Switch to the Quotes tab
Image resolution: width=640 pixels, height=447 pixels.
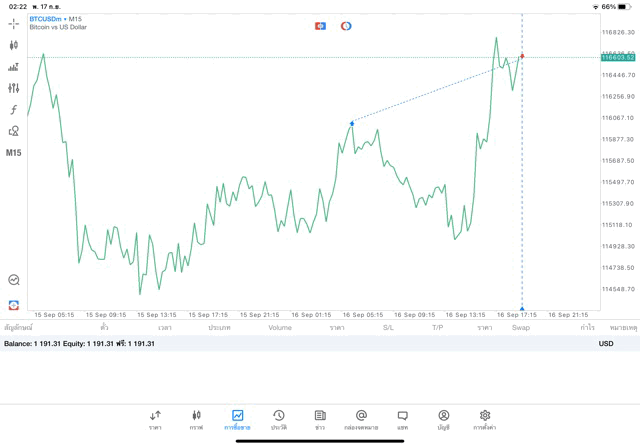click(155, 419)
